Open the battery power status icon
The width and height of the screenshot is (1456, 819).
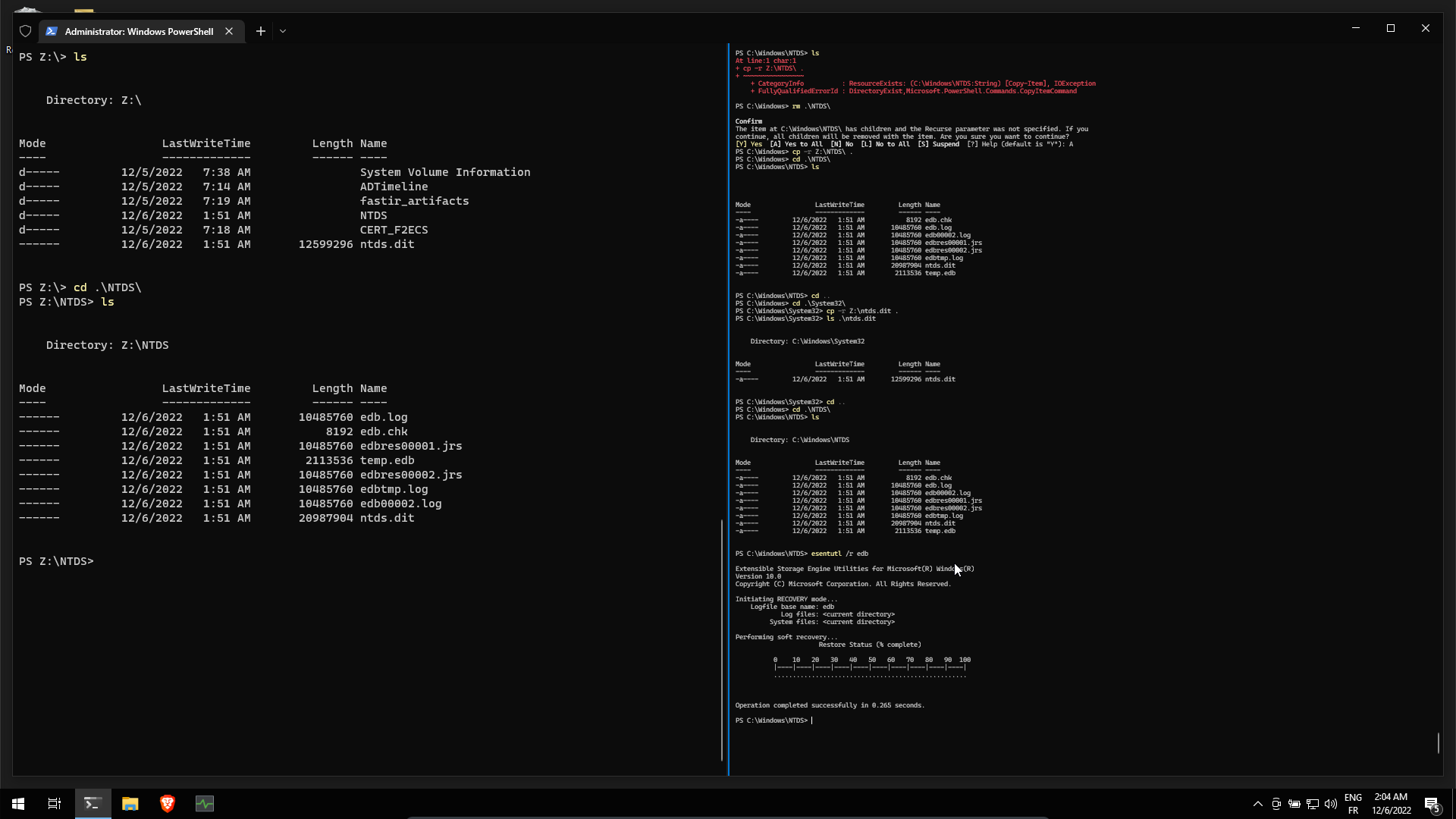(1294, 804)
